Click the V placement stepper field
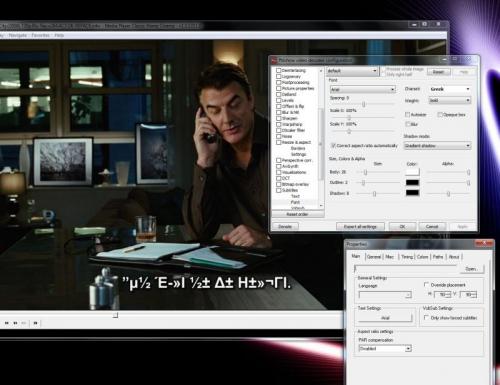The width and height of the screenshot is (500, 385). point(468,294)
